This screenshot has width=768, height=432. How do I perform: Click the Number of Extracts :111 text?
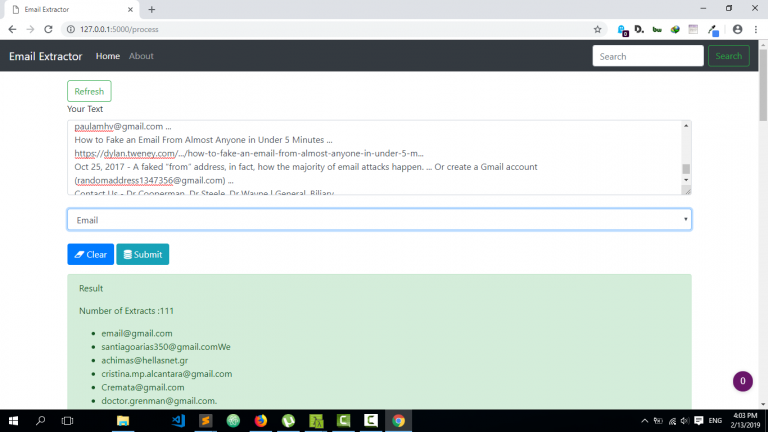(126, 311)
